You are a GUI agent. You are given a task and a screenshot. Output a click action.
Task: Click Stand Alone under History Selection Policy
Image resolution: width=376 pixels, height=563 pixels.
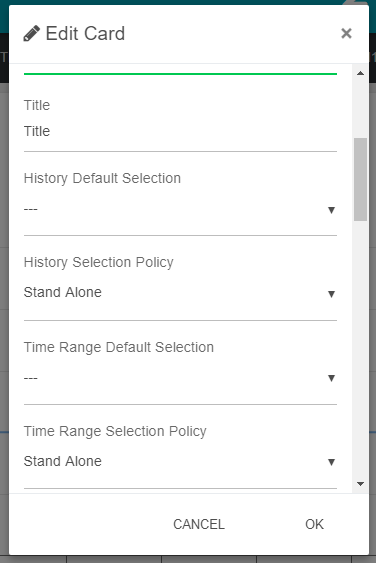(62, 292)
